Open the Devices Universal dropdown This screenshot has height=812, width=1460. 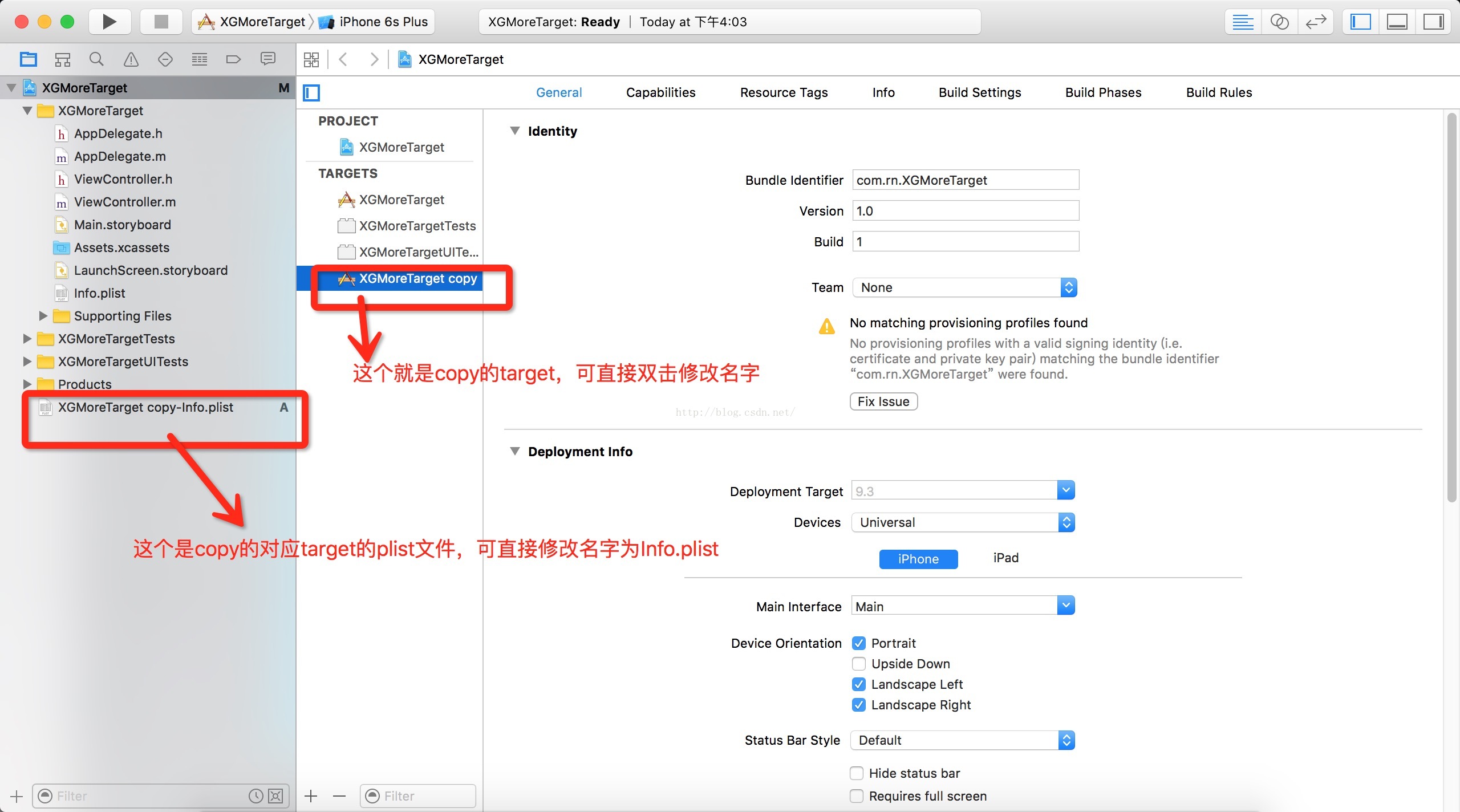pyautogui.click(x=963, y=522)
